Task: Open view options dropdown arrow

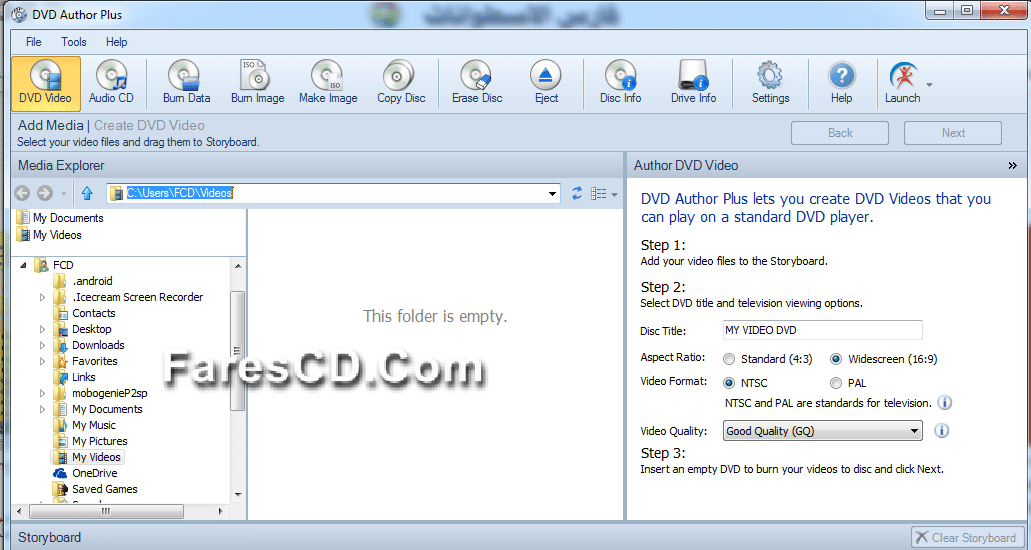Action: pos(614,194)
